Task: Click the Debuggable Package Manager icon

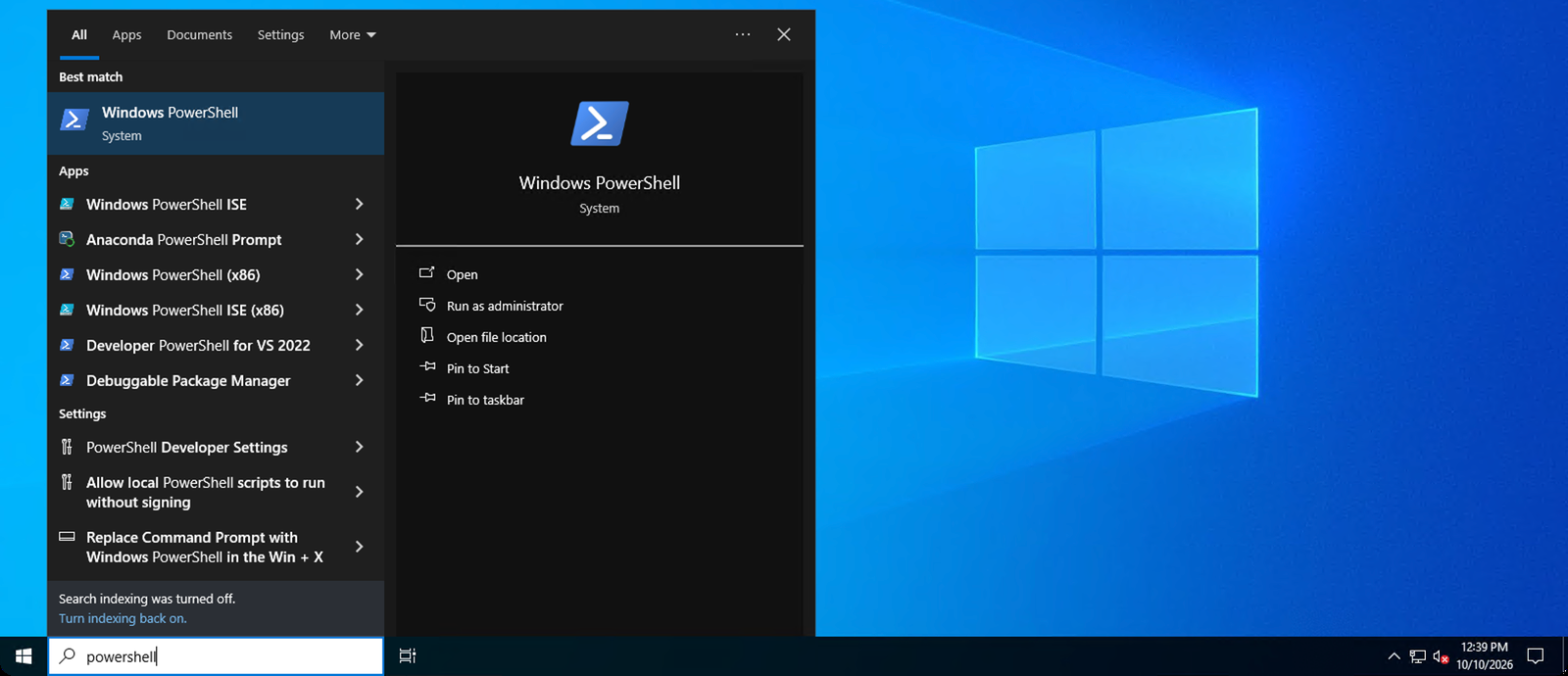Action: (x=67, y=380)
